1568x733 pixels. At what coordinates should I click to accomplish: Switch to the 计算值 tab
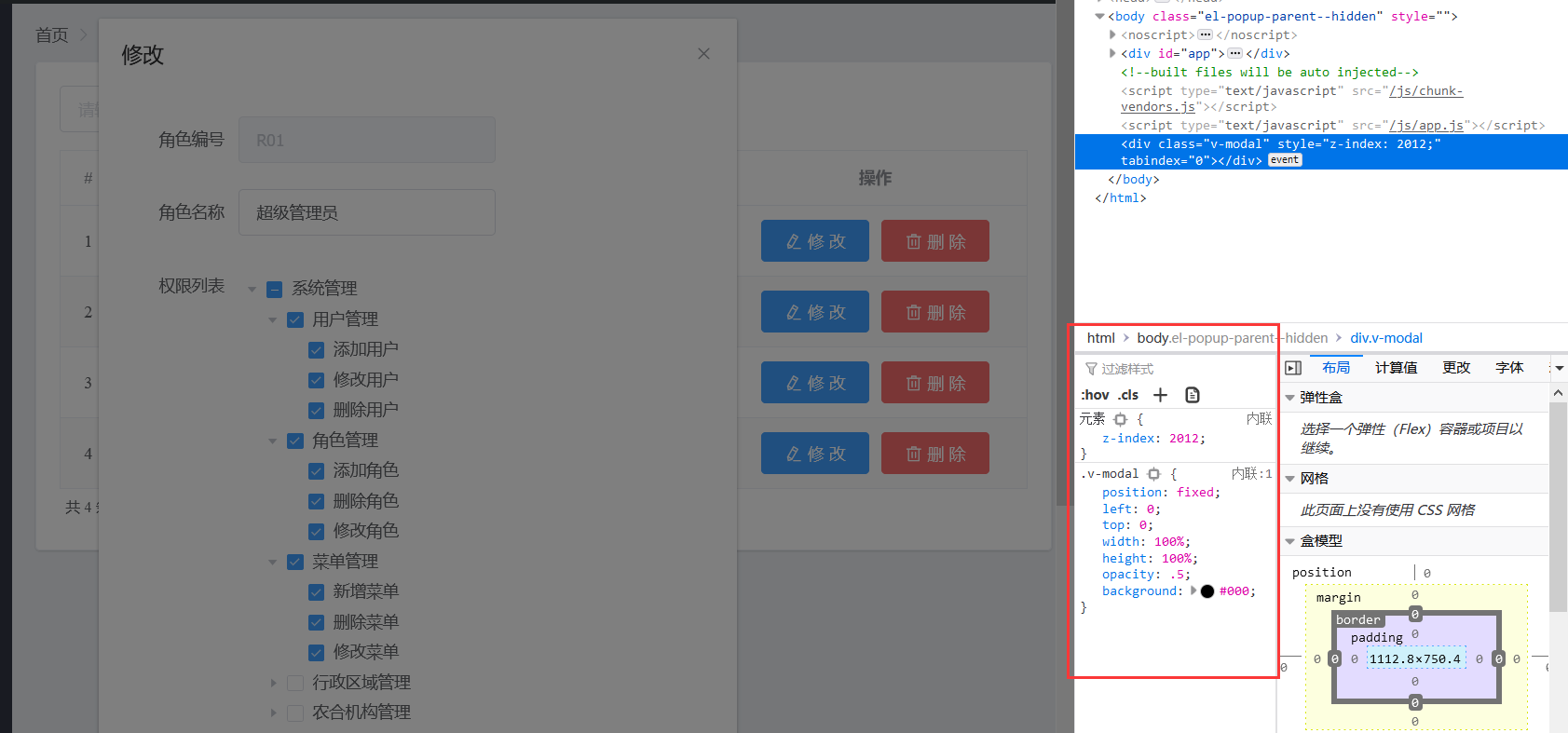[x=1396, y=368]
